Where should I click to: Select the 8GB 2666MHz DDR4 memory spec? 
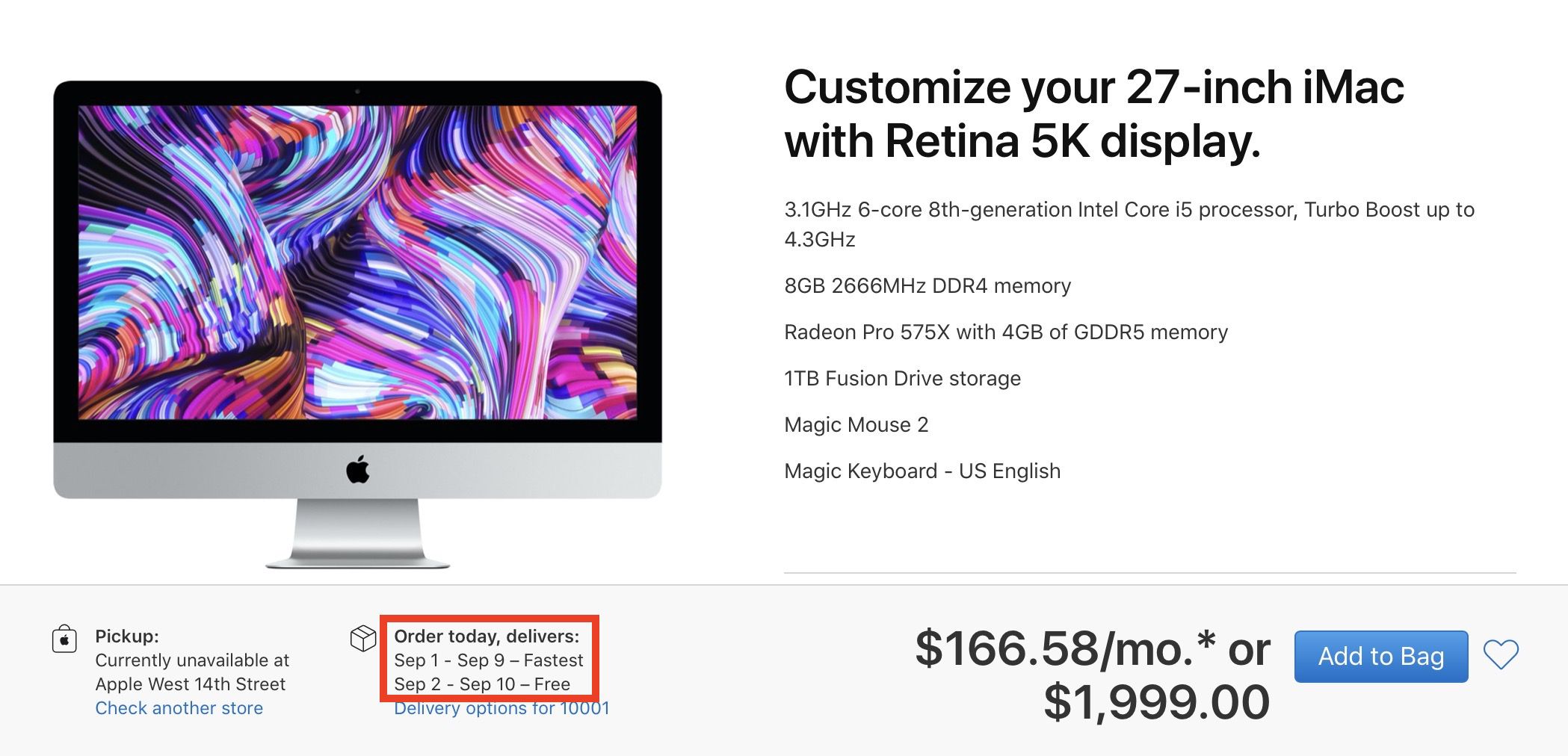click(x=927, y=285)
